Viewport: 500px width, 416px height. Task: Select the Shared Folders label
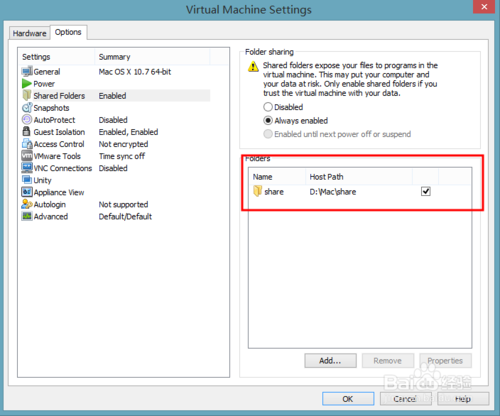point(59,96)
